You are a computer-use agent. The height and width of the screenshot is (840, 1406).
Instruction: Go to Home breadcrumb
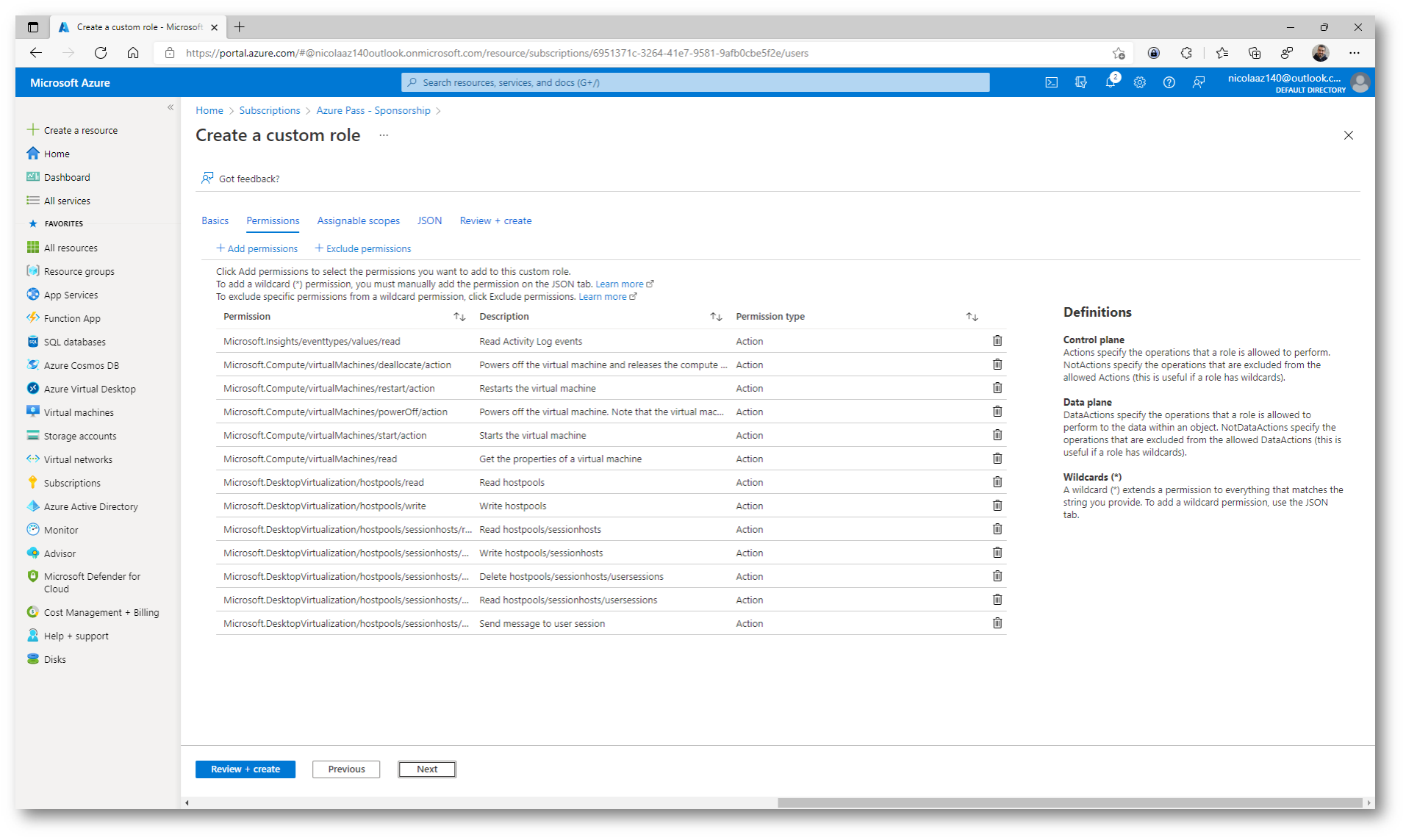[x=209, y=110]
